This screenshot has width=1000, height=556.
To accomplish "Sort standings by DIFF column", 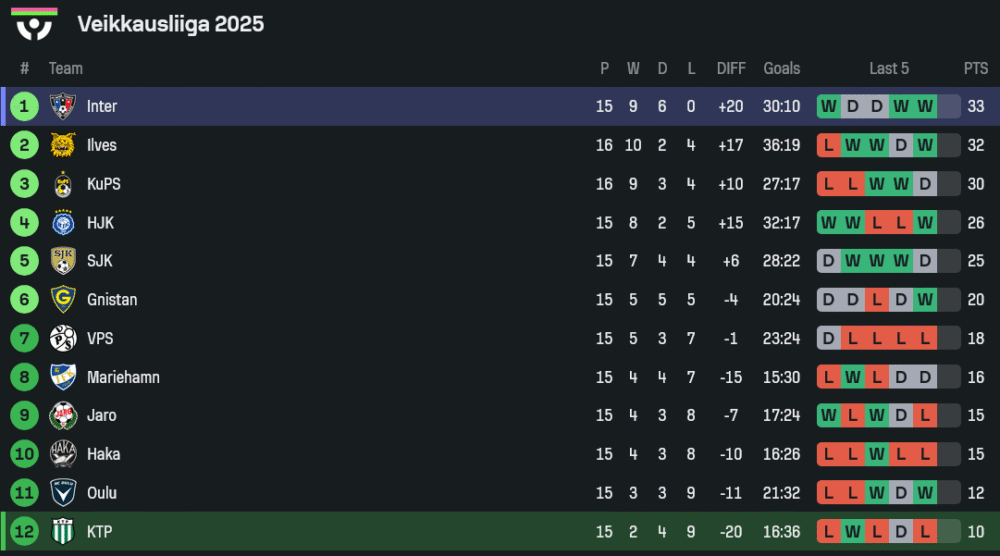I will pyautogui.click(x=731, y=69).
